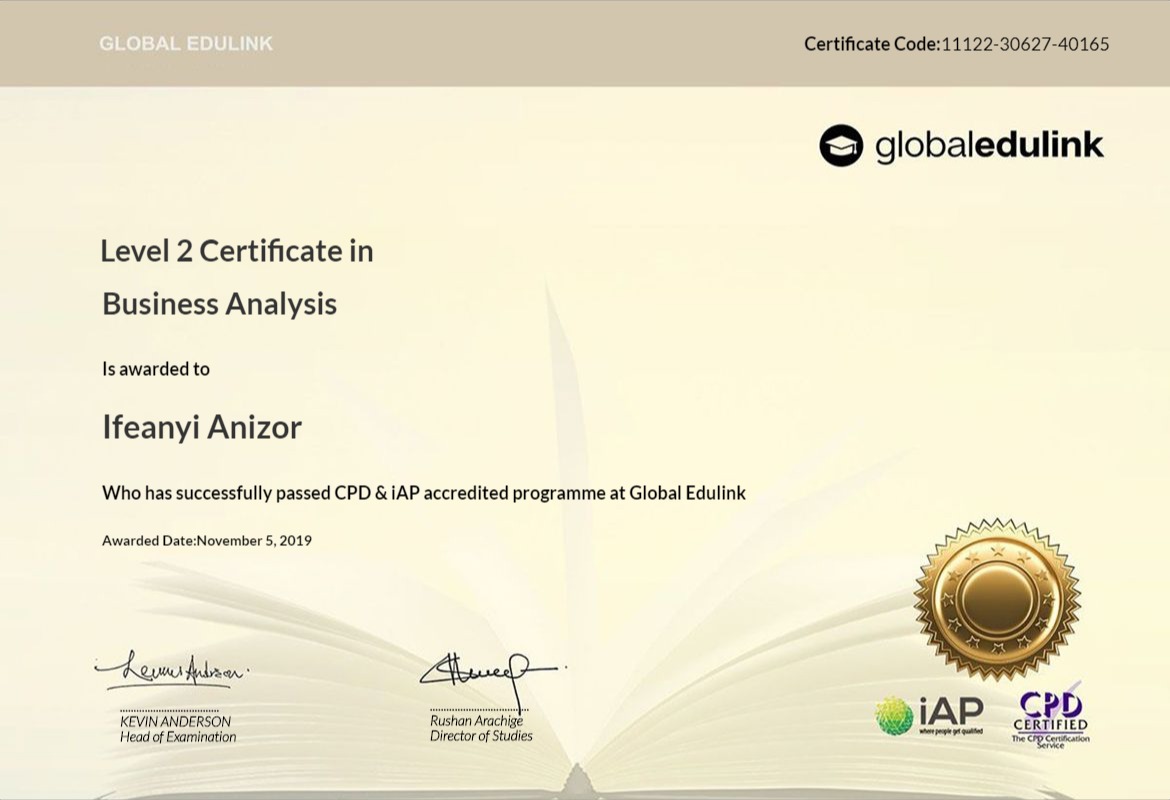
Task: Click the 'Head of Examination' title
Action: 178,737
